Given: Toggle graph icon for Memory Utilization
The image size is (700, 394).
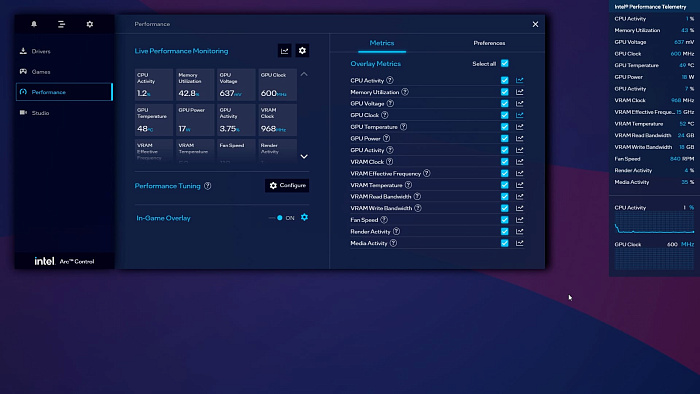Looking at the screenshot, I should tap(520, 92).
